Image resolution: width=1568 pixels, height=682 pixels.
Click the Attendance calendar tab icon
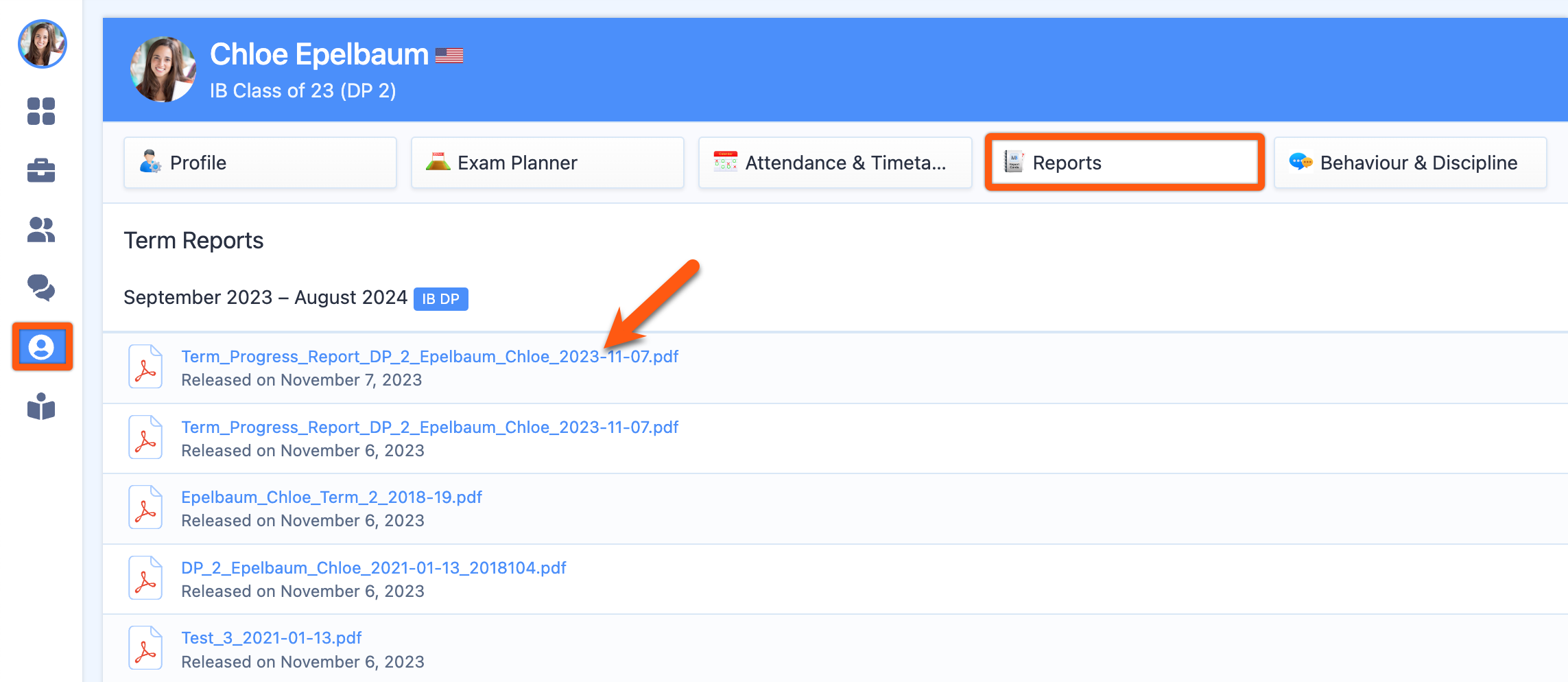[x=725, y=161]
